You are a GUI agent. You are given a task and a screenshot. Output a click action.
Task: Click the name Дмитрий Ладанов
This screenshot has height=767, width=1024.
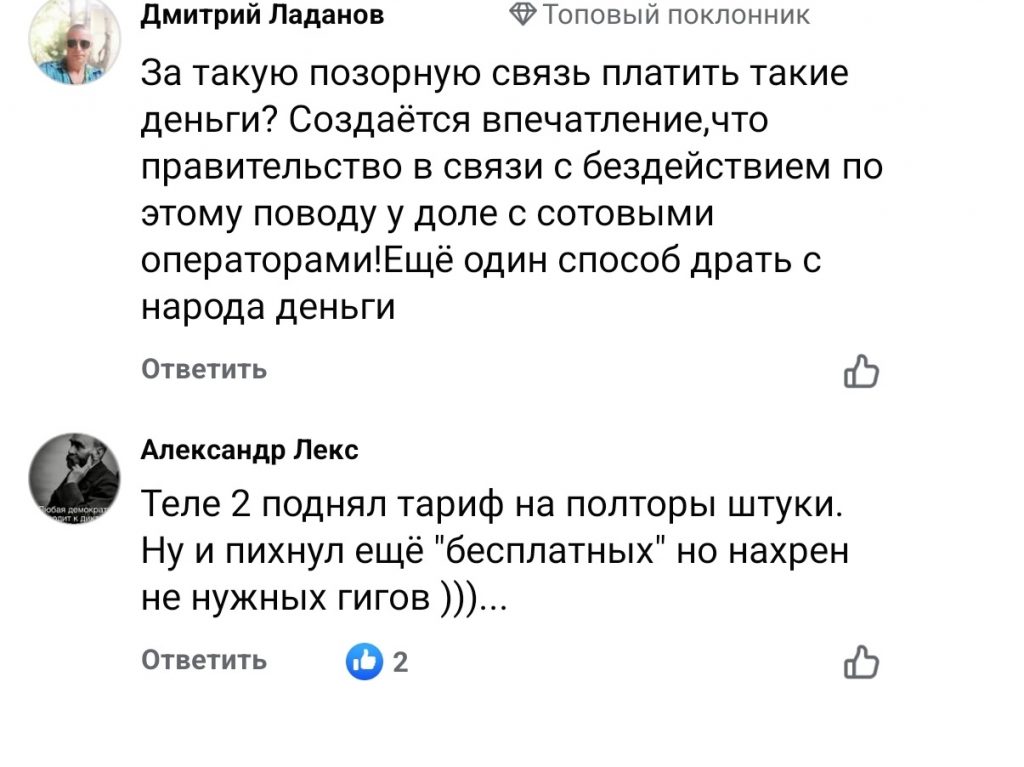[x=262, y=14]
